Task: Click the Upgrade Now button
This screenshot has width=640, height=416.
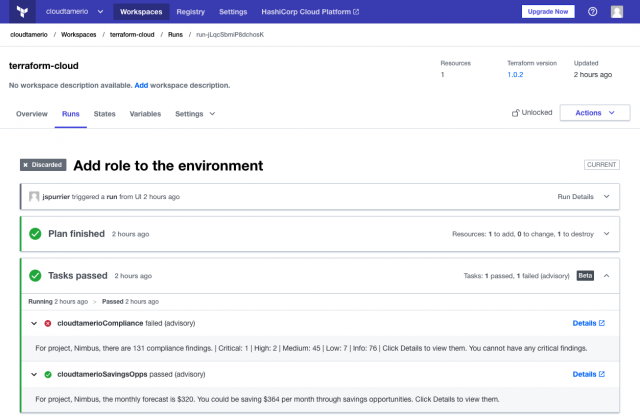Action: point(548,12)
